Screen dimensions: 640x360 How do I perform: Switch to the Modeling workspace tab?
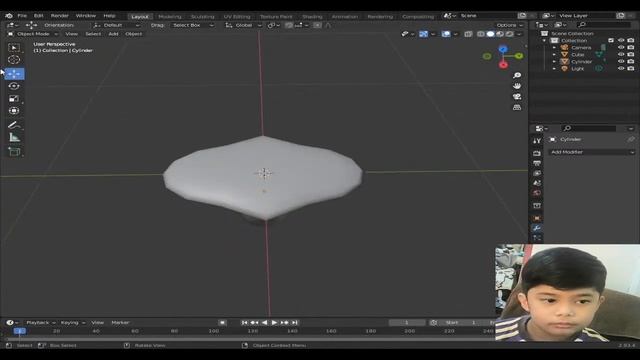(170, 17)
